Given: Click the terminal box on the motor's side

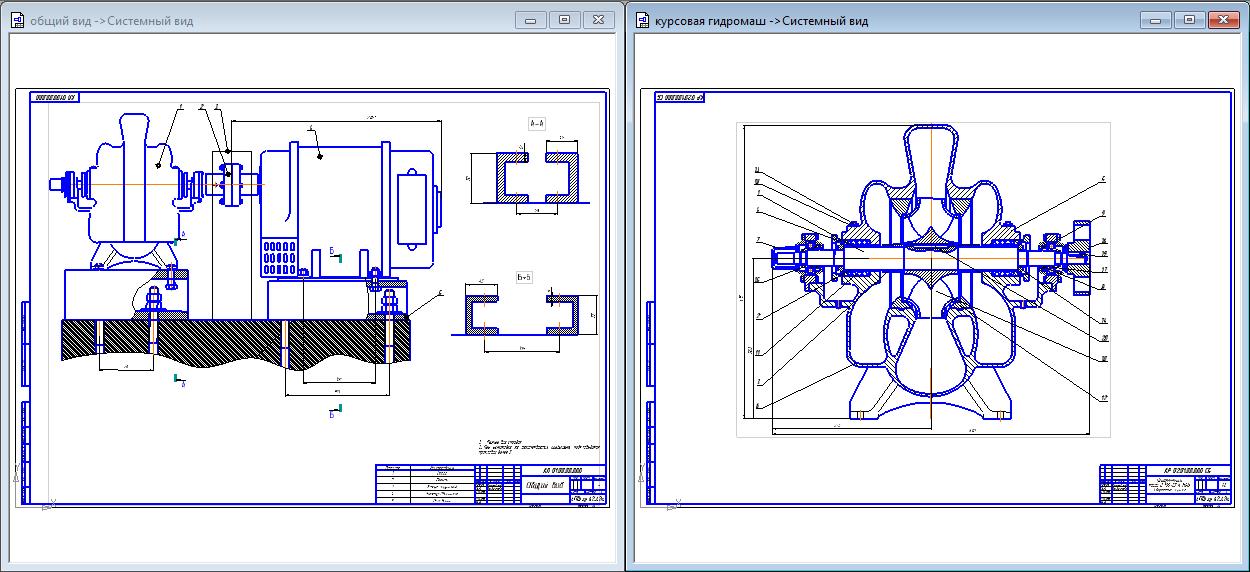Looking at the screenshot, I should 410,208.
